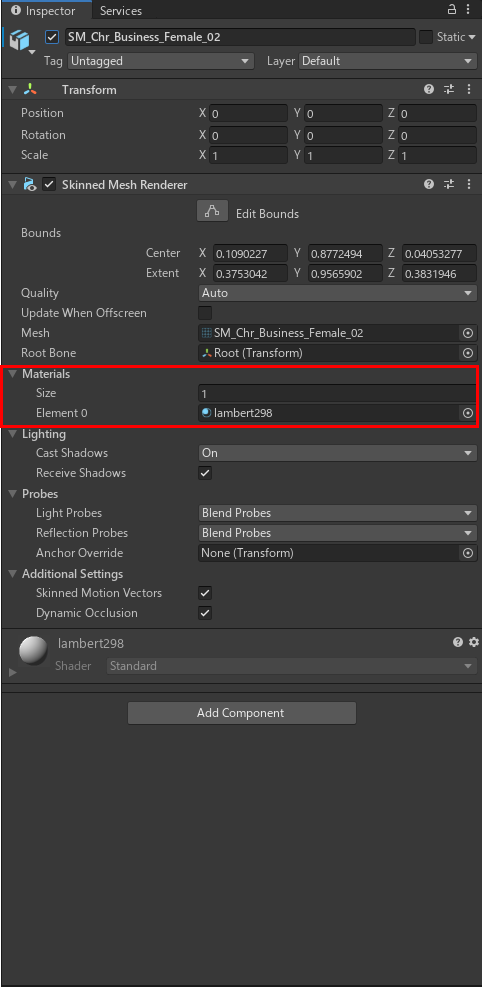This screenshot has width=482, height=987.
Task: Open object picker for Anchor Override
Action: click(x=468, y=553)
